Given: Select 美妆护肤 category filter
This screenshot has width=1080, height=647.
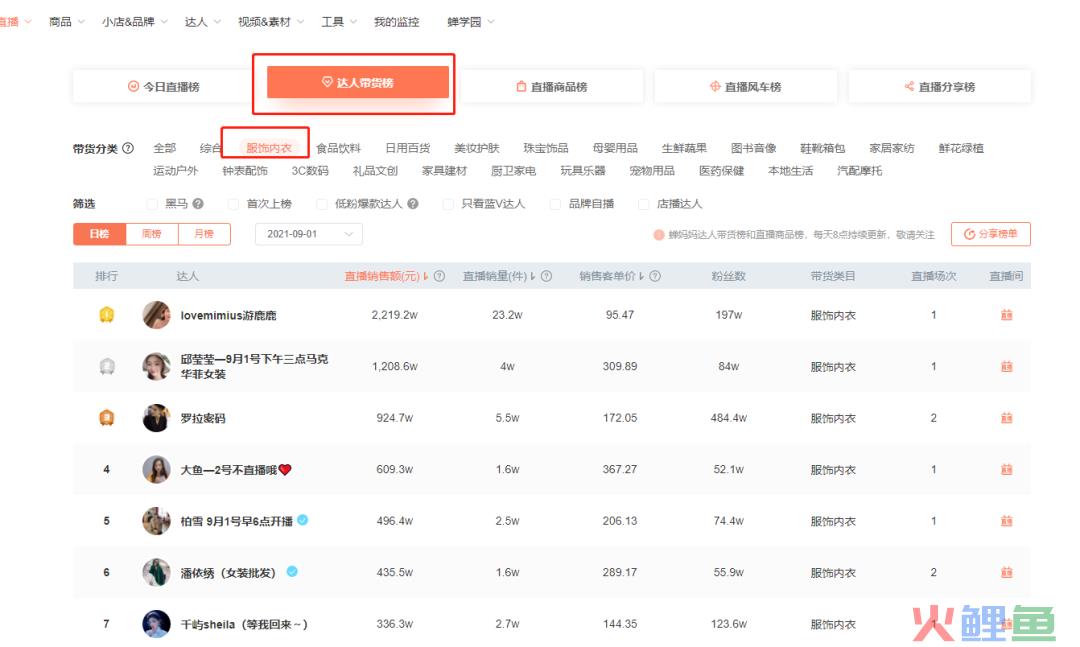Looking at the screenshot, I should pos(477,148).
